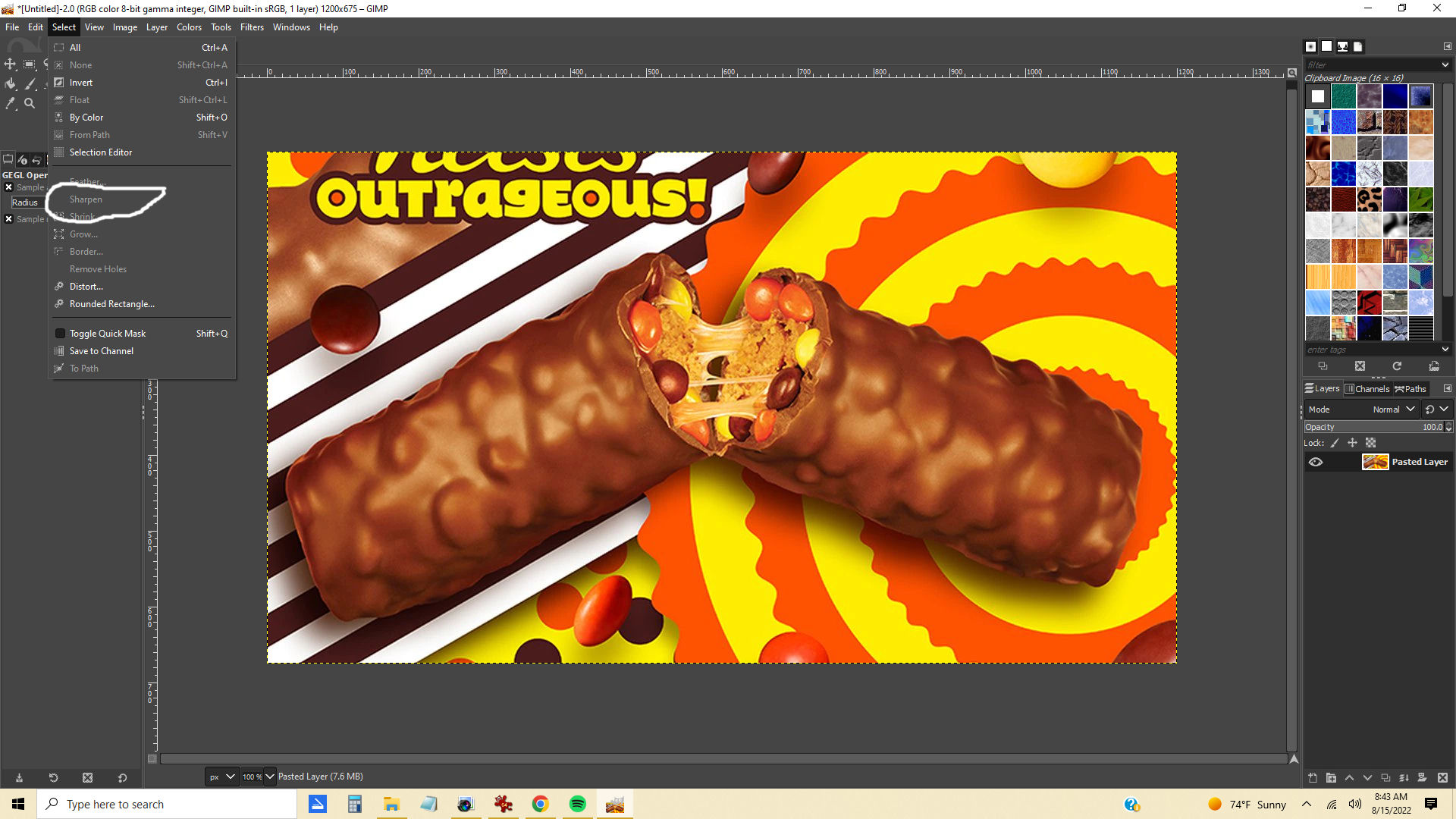
Task: Open the Tool Options tab icon
Action: (x=8, y=159)
